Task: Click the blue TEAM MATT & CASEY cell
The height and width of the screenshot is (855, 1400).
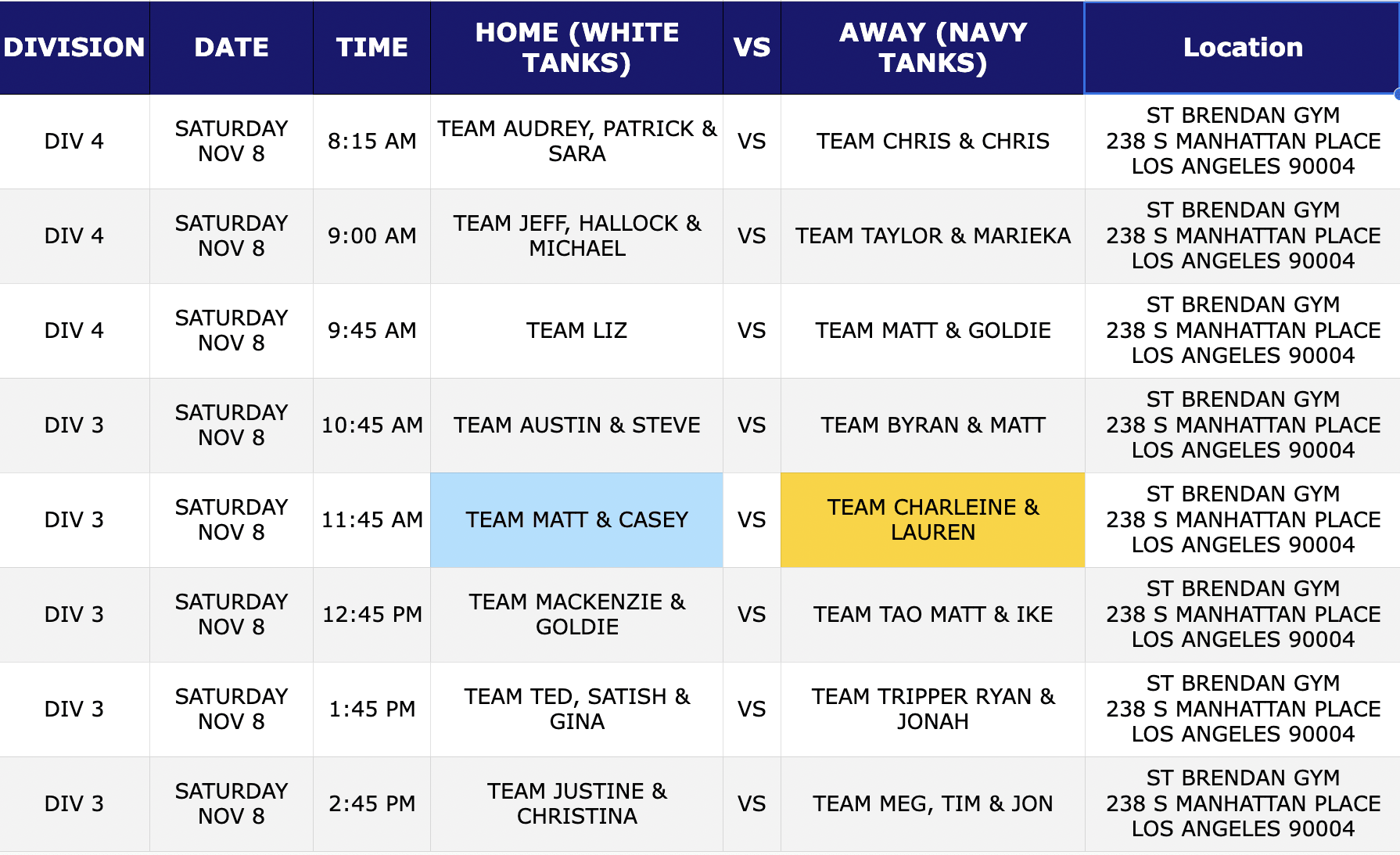Action: [576, 520]
